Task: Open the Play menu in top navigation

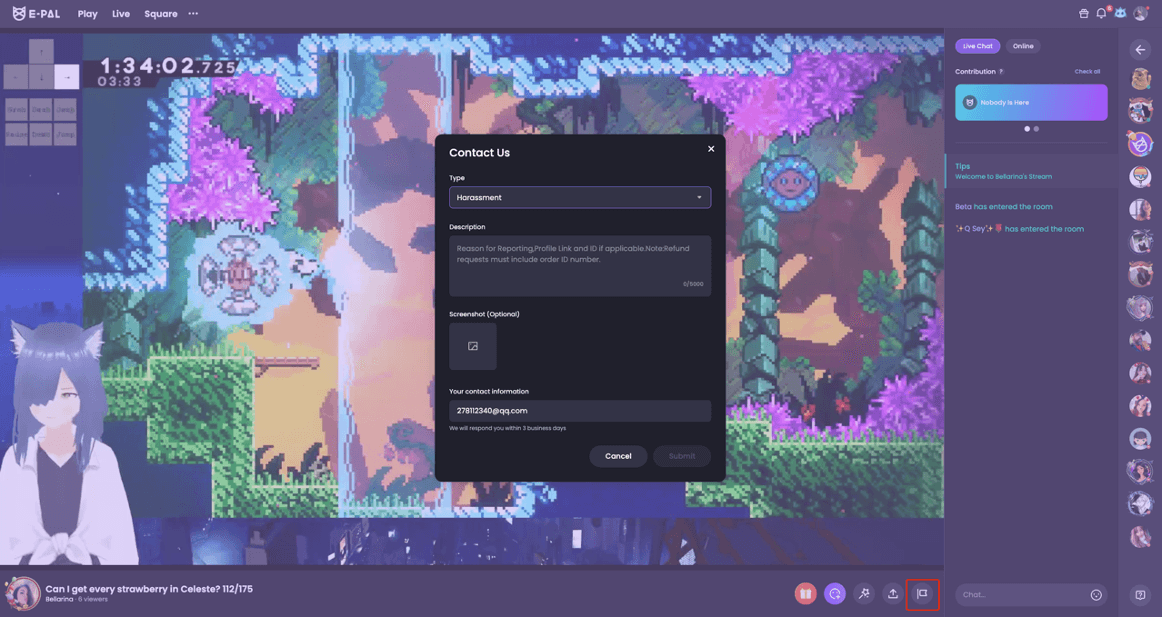Action: point(88,14)
